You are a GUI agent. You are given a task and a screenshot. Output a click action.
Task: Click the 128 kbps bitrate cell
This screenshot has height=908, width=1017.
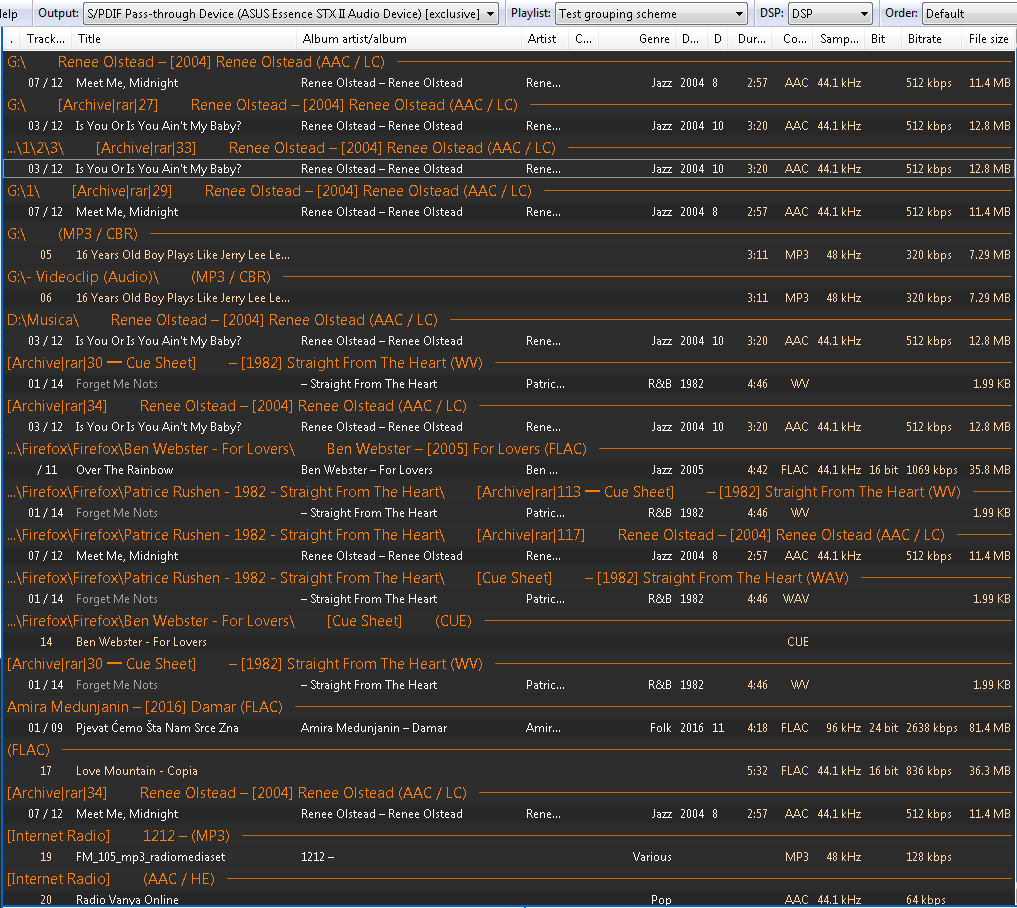[x=929, y=857]
